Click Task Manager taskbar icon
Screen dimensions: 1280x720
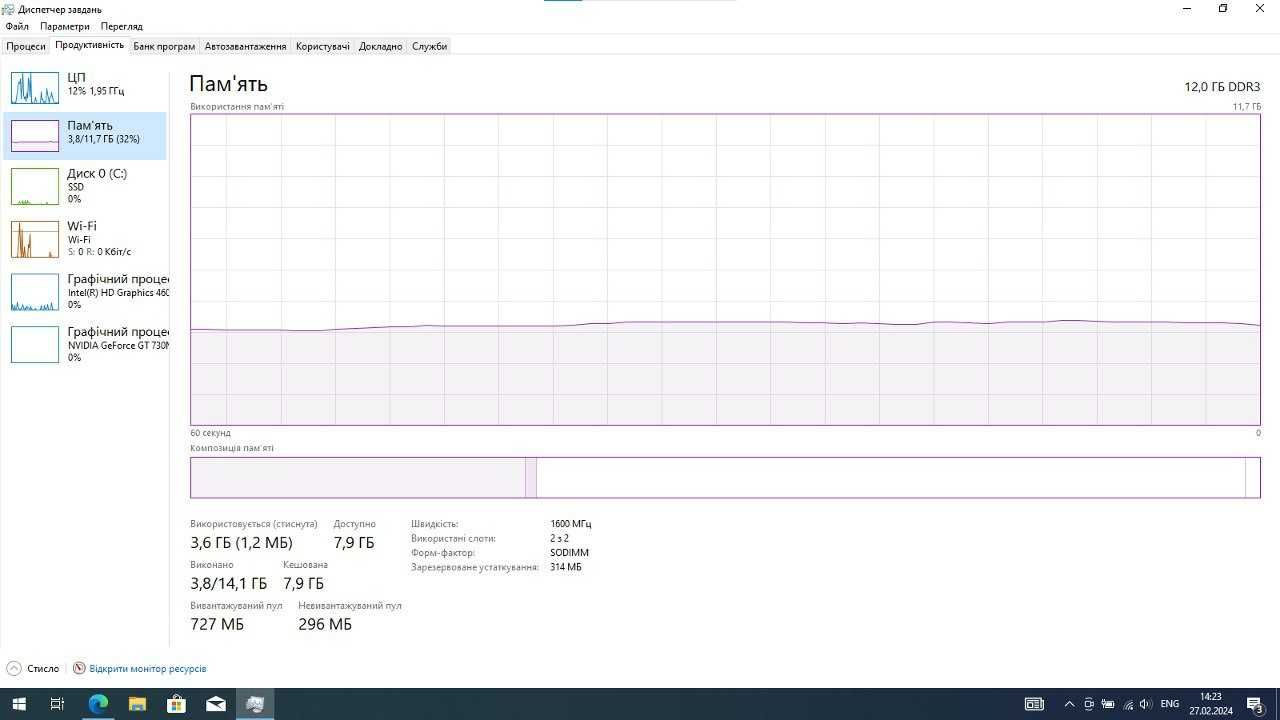click(x=255, y=704)
